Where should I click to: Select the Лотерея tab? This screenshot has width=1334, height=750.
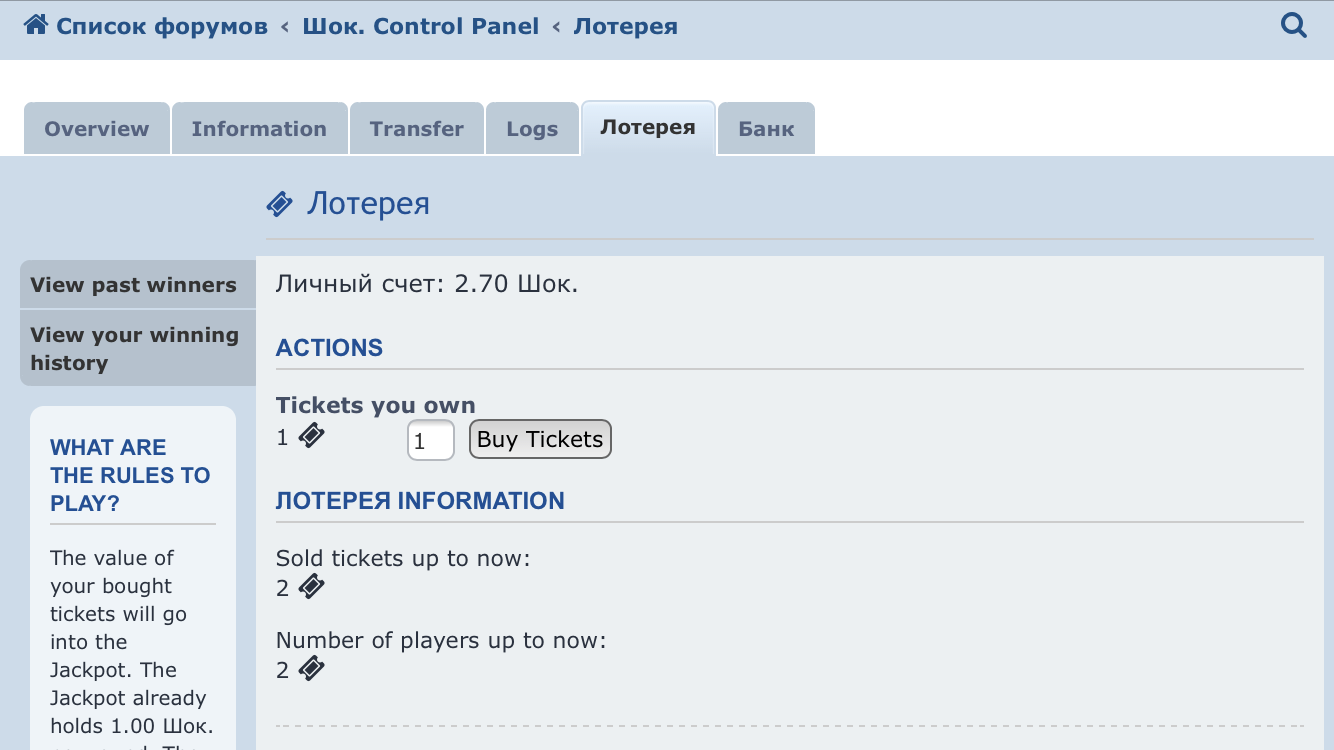[648, 128]
